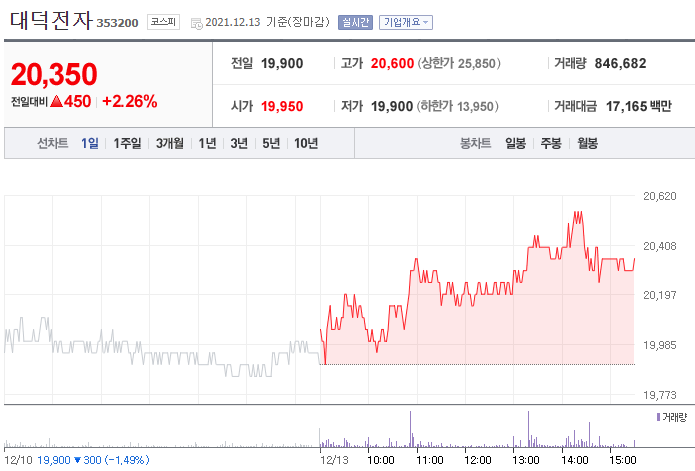Click the 시가 value 19,950
The height and width of the screenshot is (471, 695).
(282, 106)
